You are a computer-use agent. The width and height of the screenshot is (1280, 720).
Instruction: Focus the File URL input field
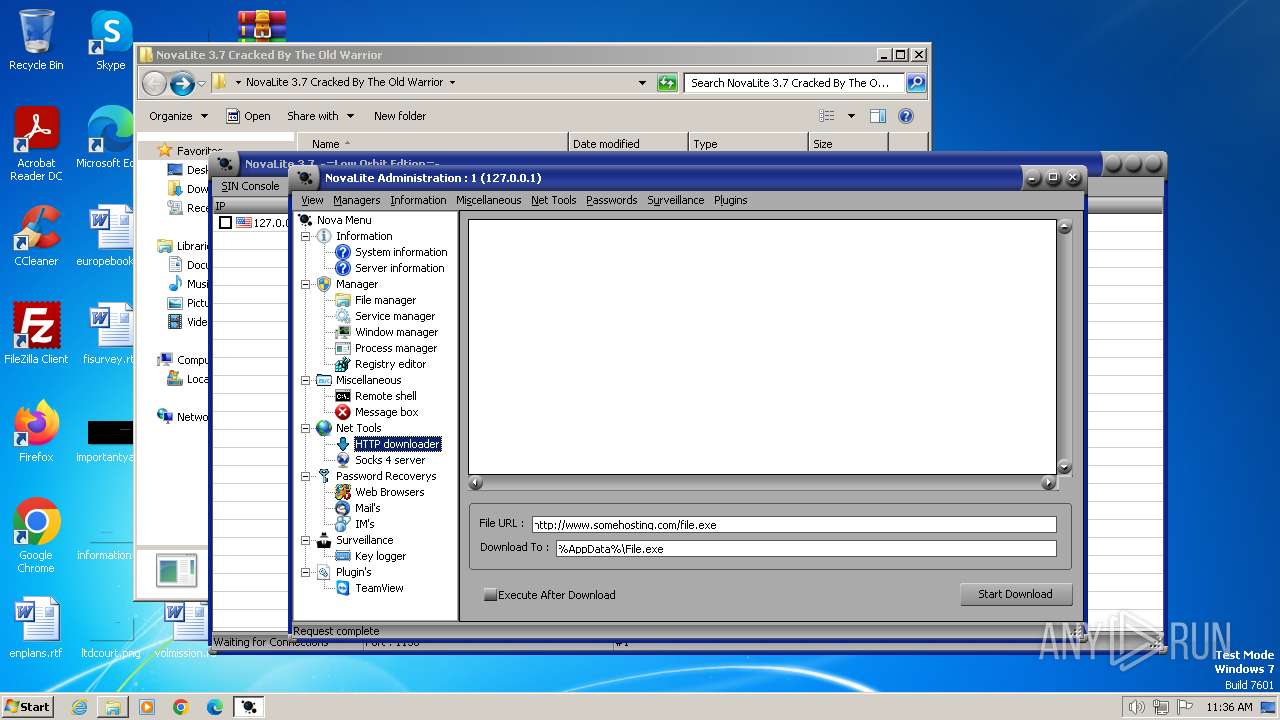[x=794, y=524]
